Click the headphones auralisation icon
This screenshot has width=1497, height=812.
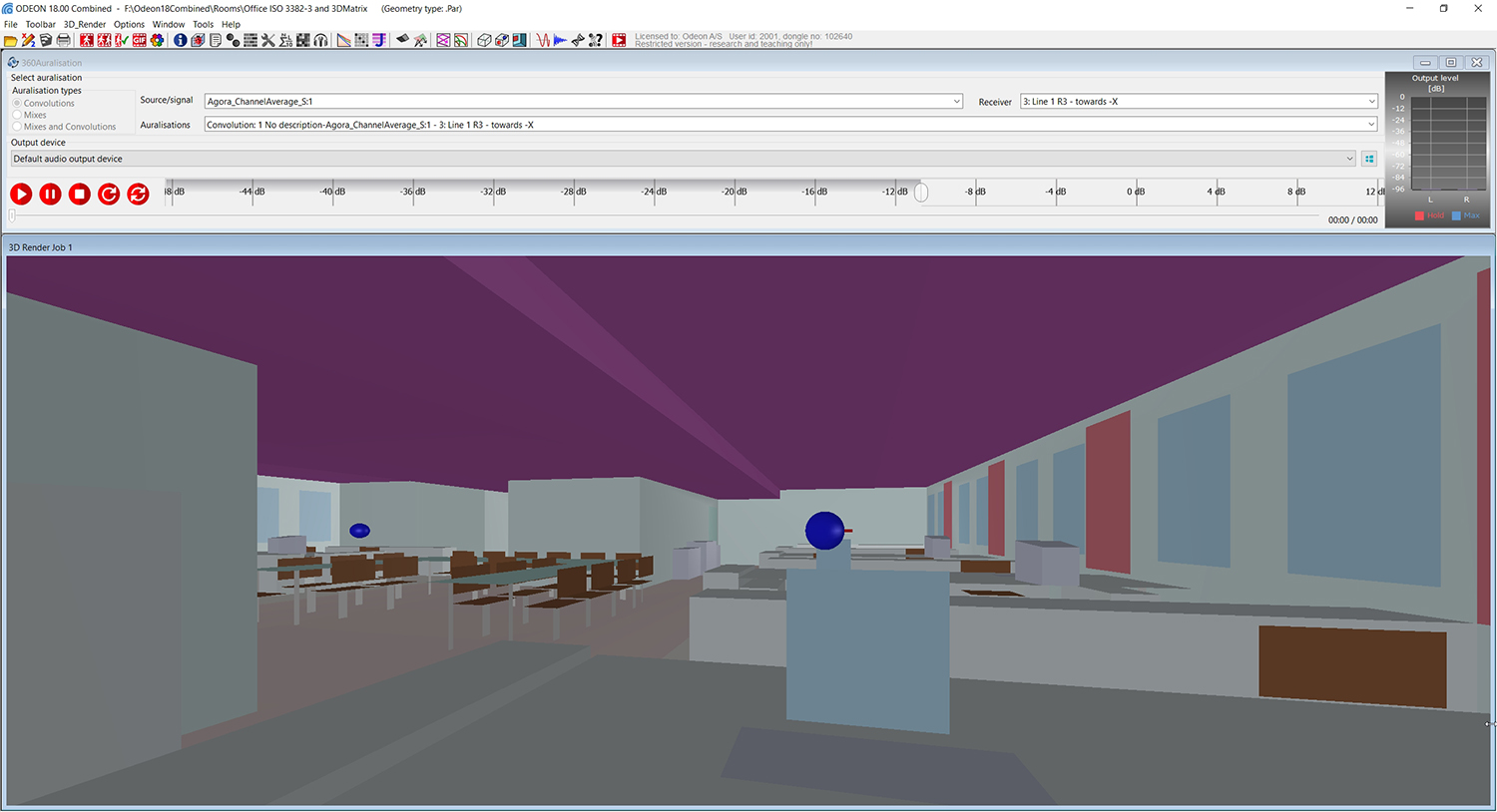[x=320, y=40]
